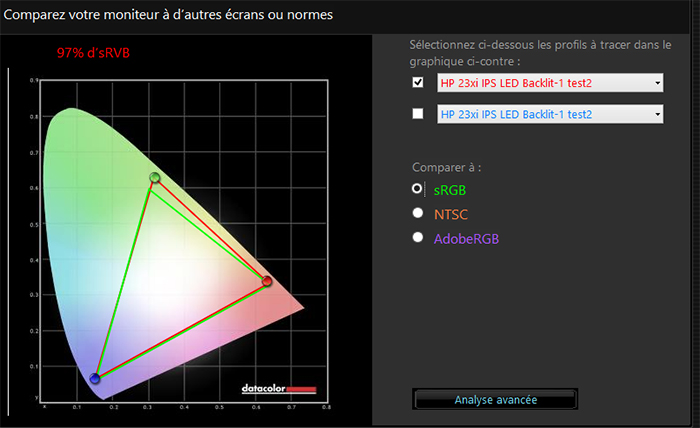This screenshot has height=428, width=700.
Task: Expand the second profile dropdown with blue text
Action: (x=550, y=115)
